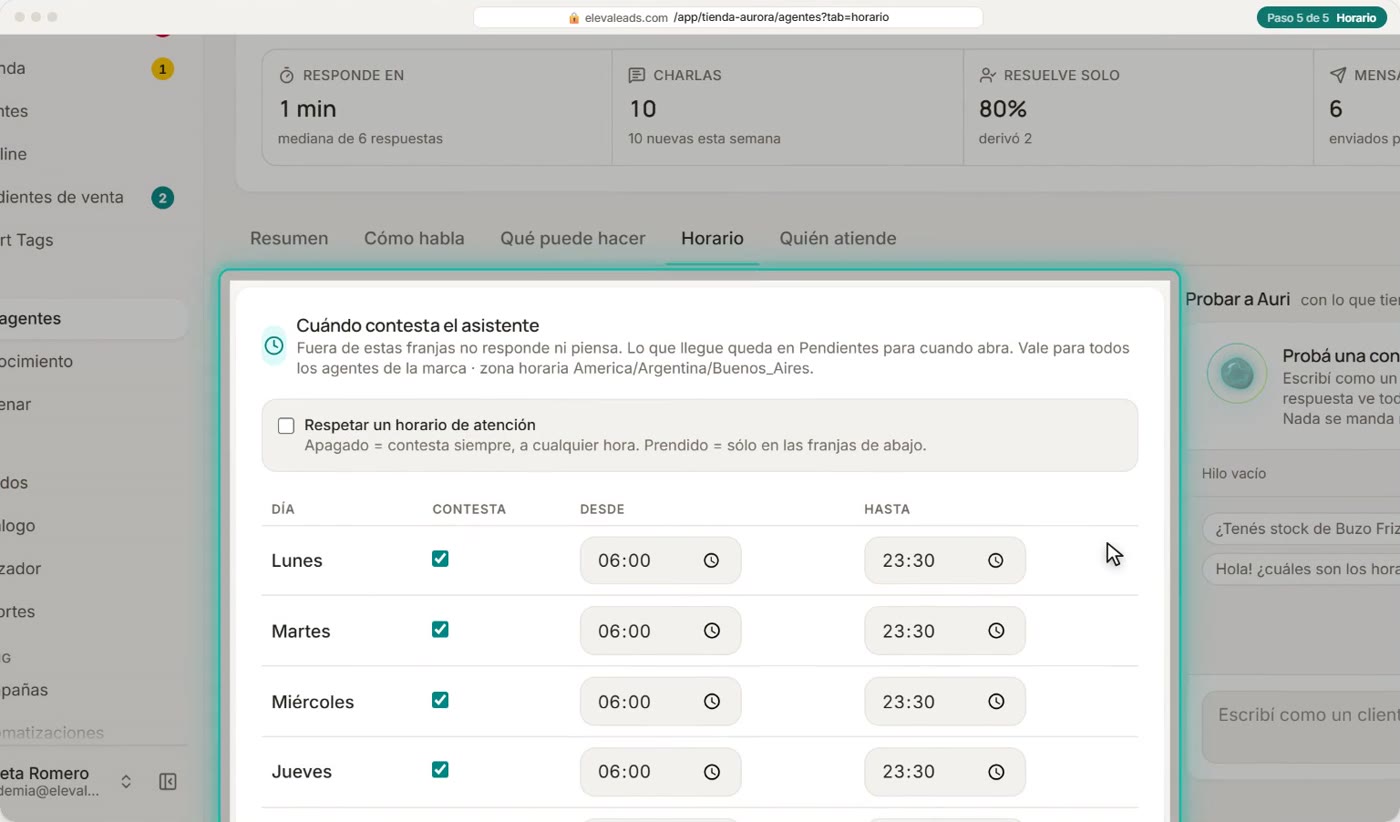Click the Auri assistant avatar orb
The image size is (1400, 822).
tap(1237, 374)
